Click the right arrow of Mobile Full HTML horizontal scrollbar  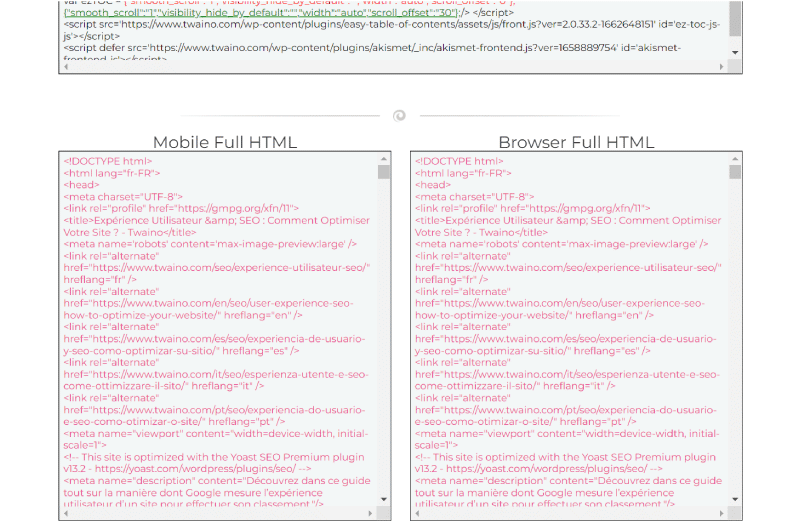coord(370,513)
